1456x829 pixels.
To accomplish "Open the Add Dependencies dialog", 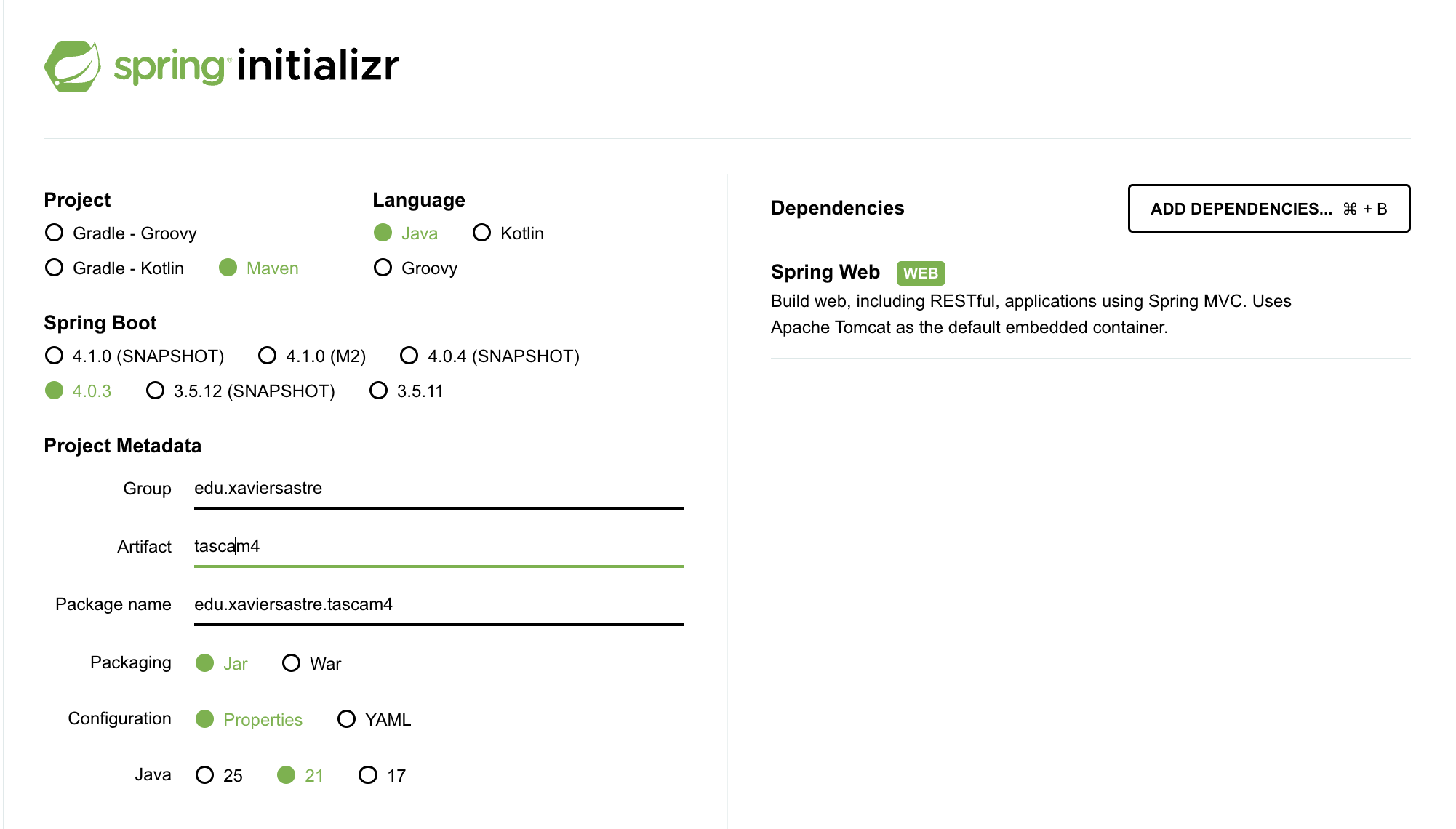I will [1268, 209].
